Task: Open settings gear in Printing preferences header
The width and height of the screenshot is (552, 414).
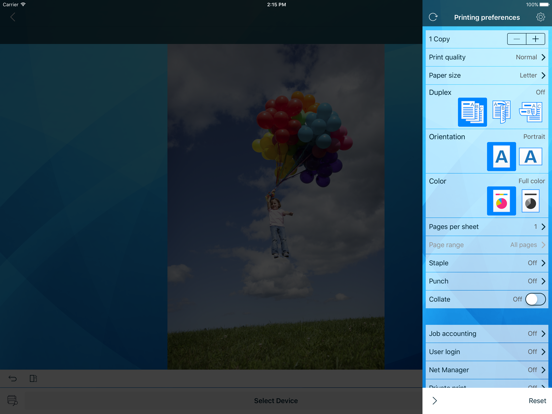Action: 540,17
